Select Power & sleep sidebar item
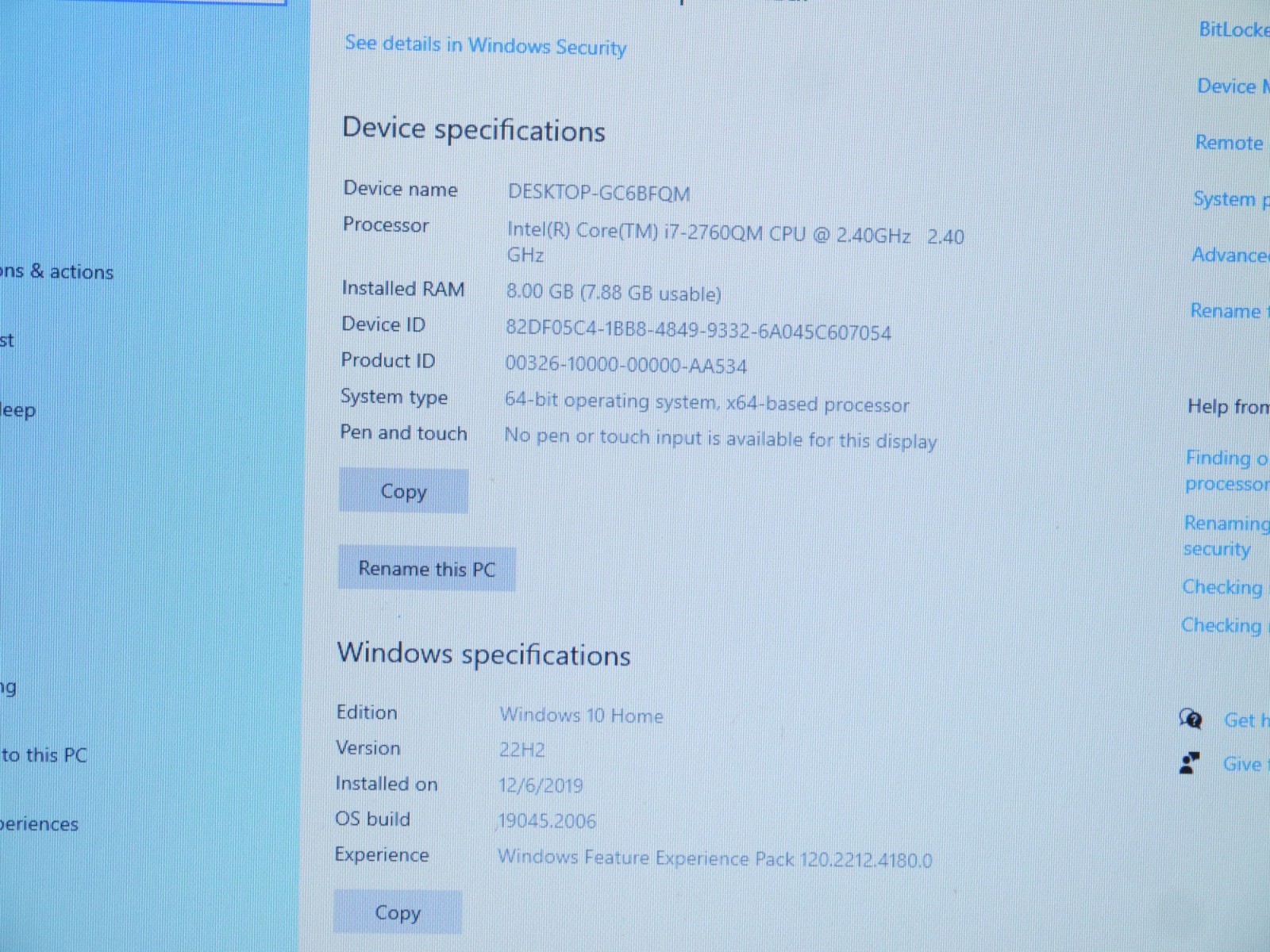1270x952 pixels. click(x=17, y=410)
